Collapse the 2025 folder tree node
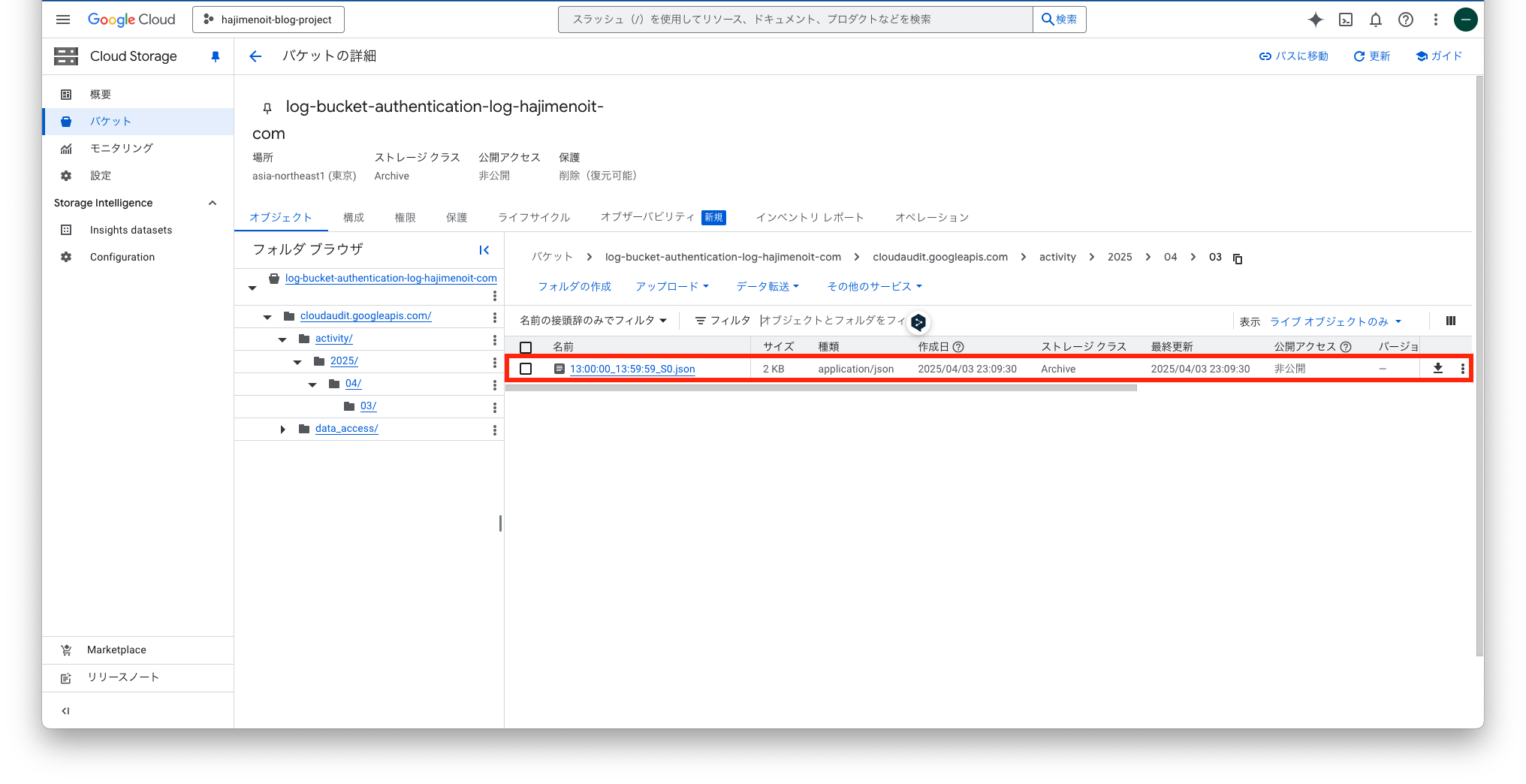This screenshot has height=784, width=1526. [x=297, y=362]
